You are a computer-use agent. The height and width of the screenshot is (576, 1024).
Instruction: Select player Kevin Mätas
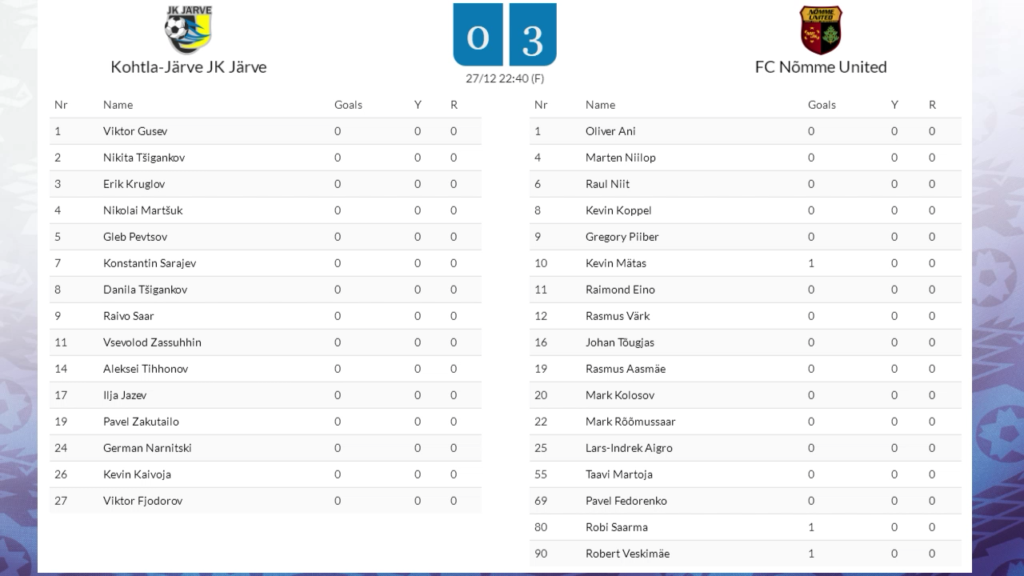[616, 263]
